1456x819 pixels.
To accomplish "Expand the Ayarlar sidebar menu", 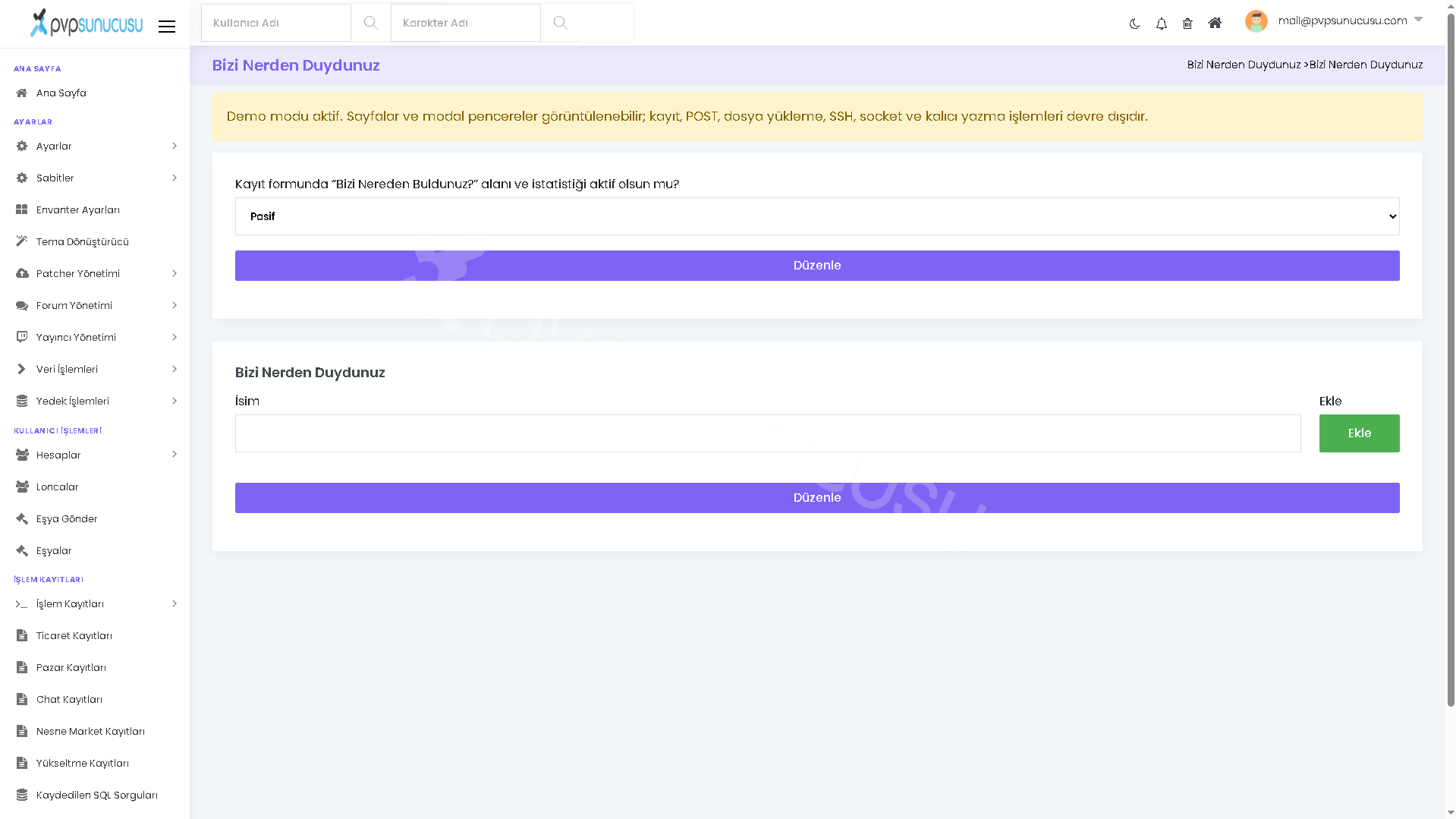I will pos(95,146).
